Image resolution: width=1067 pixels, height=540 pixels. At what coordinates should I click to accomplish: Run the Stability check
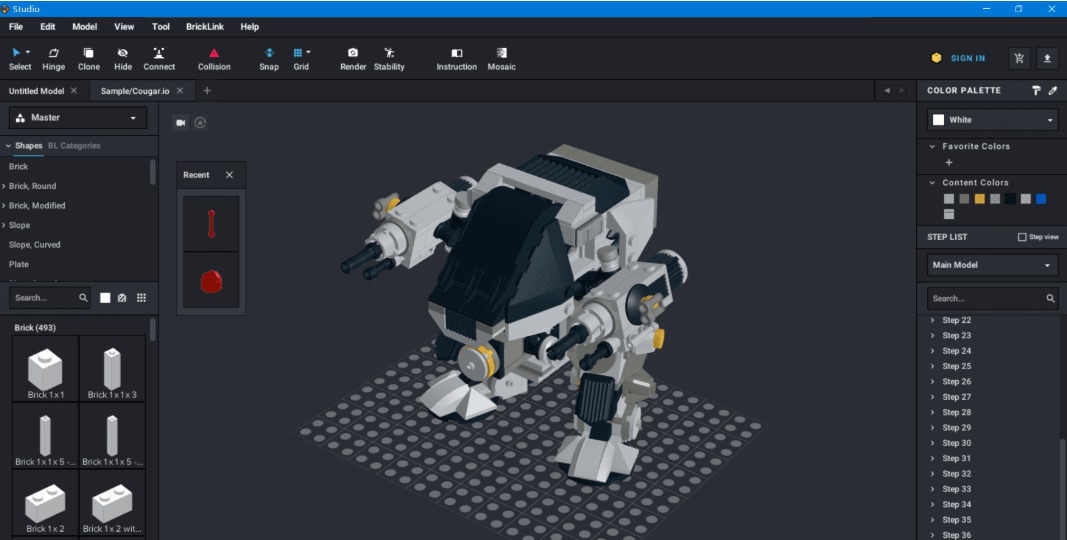pyautogui.click(x=389, y=59)
